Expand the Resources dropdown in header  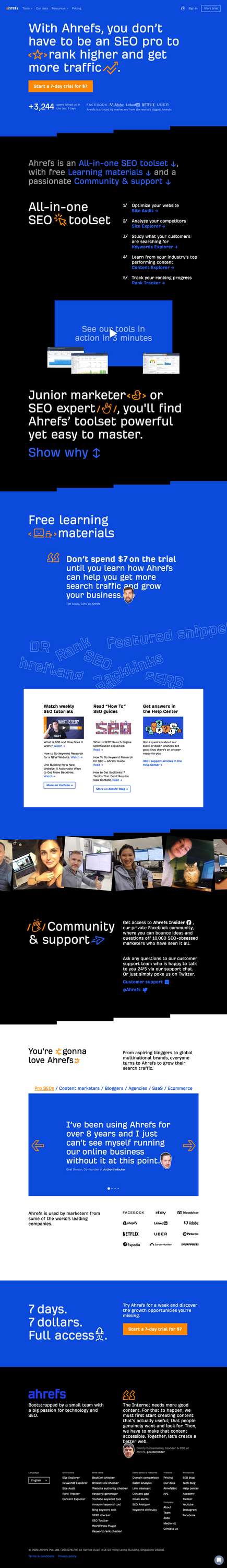click(59, 8)
